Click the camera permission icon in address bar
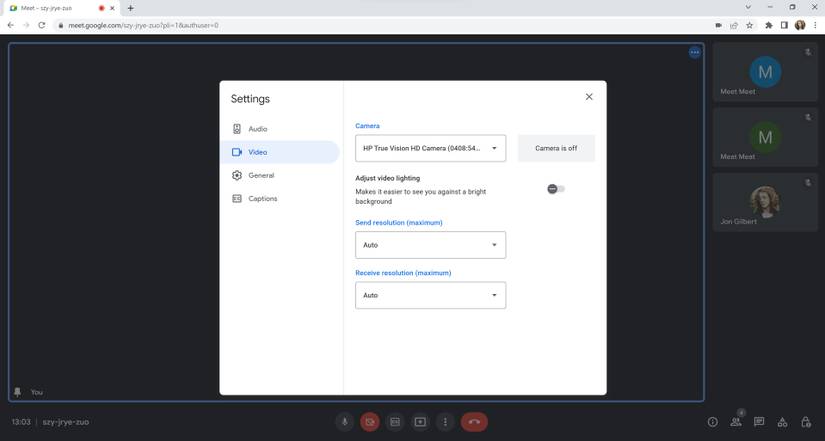The height and width of the screenshot is (441, 825). [719, 25]
